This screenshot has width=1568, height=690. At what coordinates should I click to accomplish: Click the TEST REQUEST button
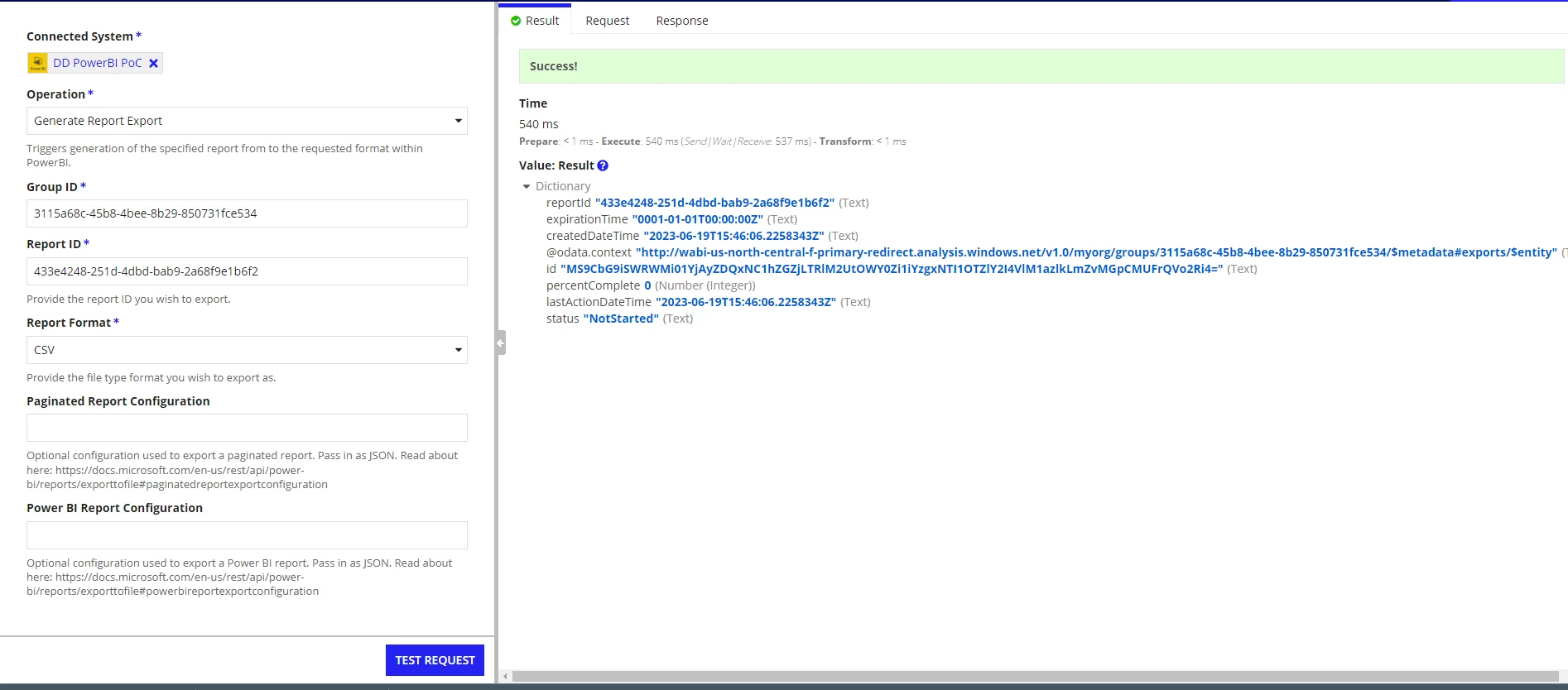(435, 660)
